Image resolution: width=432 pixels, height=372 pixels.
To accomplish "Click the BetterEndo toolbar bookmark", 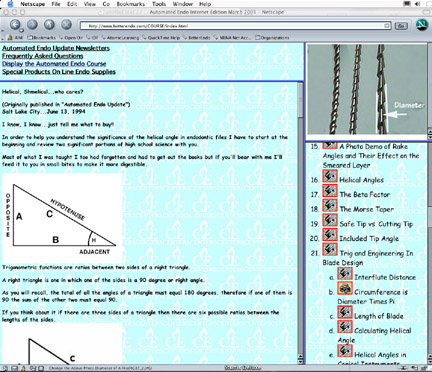I will (x=197, y=38).
